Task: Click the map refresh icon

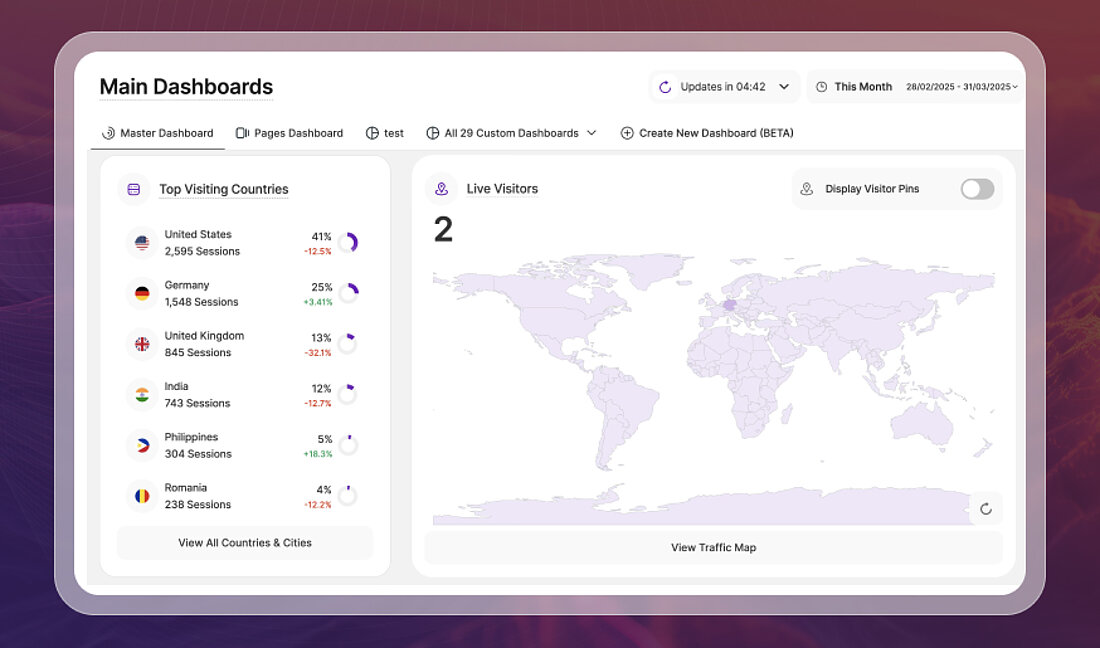Action: (986, 509)
